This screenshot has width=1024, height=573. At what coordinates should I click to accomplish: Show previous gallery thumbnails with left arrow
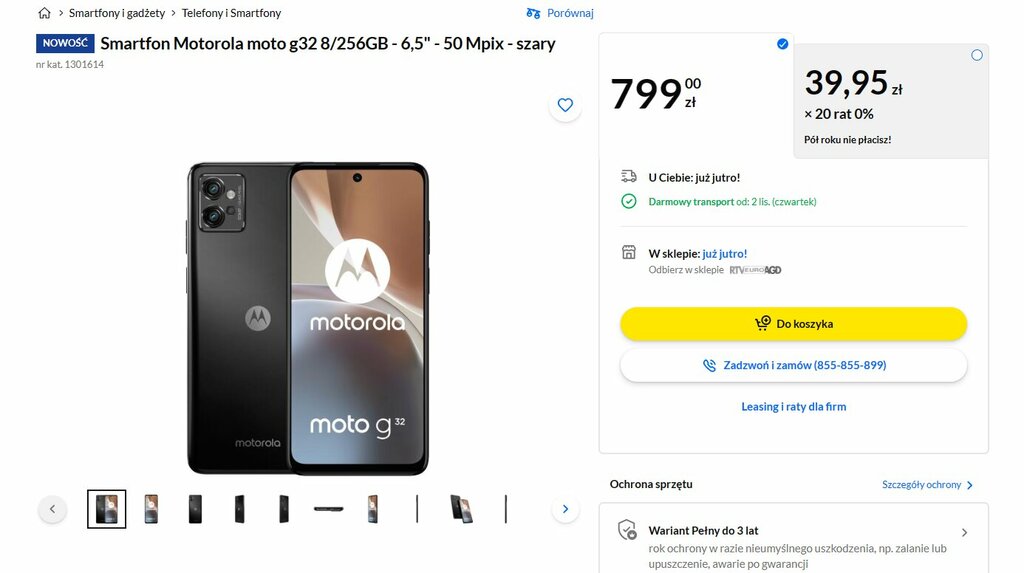coord(52,509)
